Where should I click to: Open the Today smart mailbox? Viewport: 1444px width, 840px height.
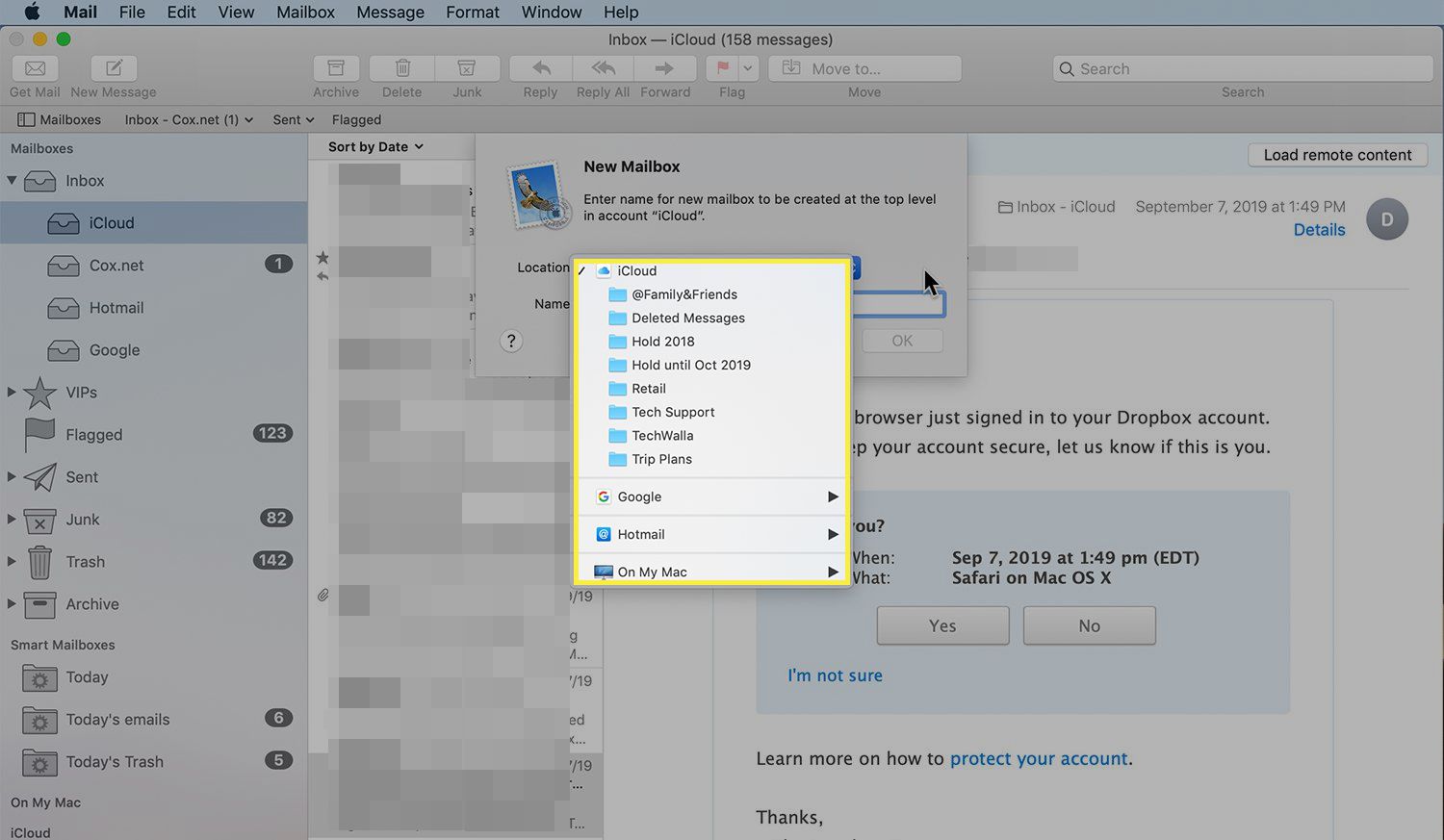coord(154,677)
